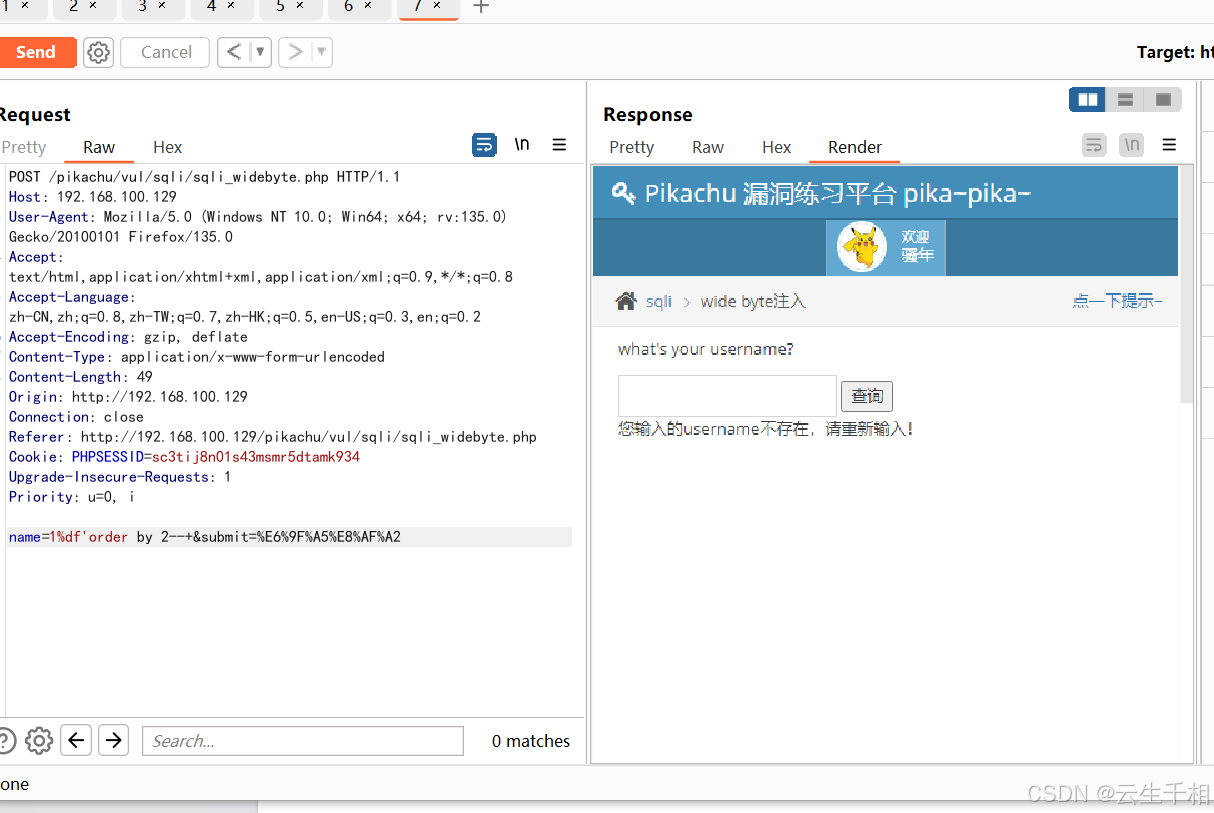Open Request panel hamburger menu

[559, 145]
